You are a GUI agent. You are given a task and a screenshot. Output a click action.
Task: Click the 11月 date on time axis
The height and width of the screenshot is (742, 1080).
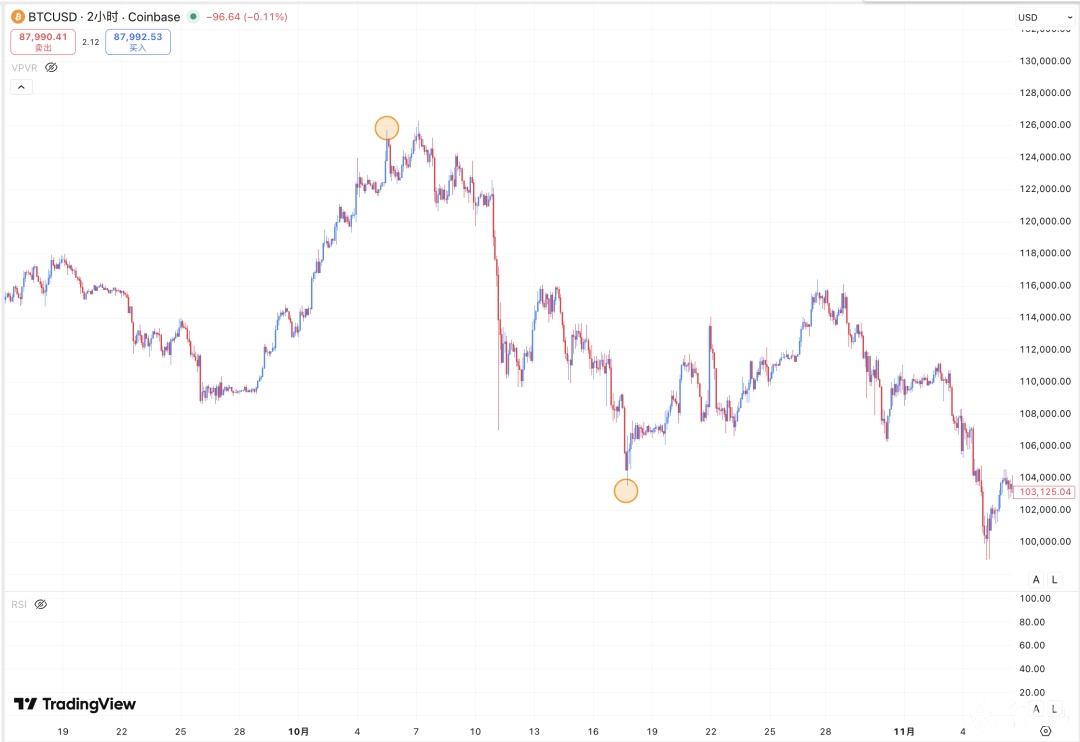pyautogui.click(x=904, y=731)
